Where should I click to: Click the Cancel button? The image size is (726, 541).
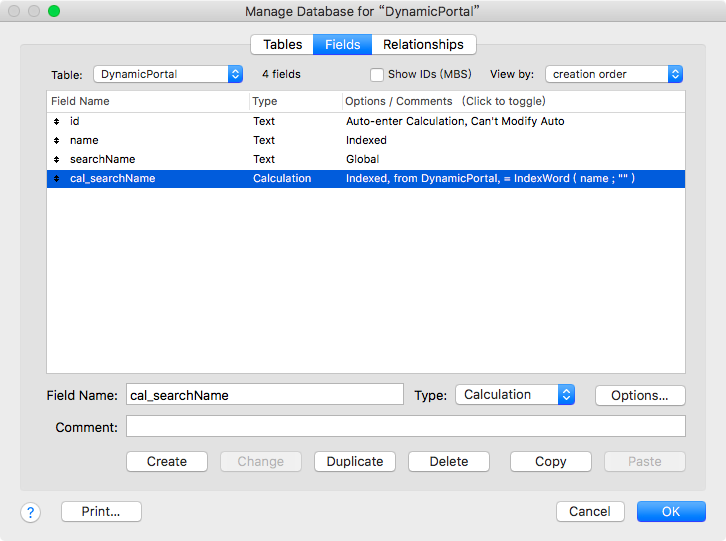pos(590,511)
